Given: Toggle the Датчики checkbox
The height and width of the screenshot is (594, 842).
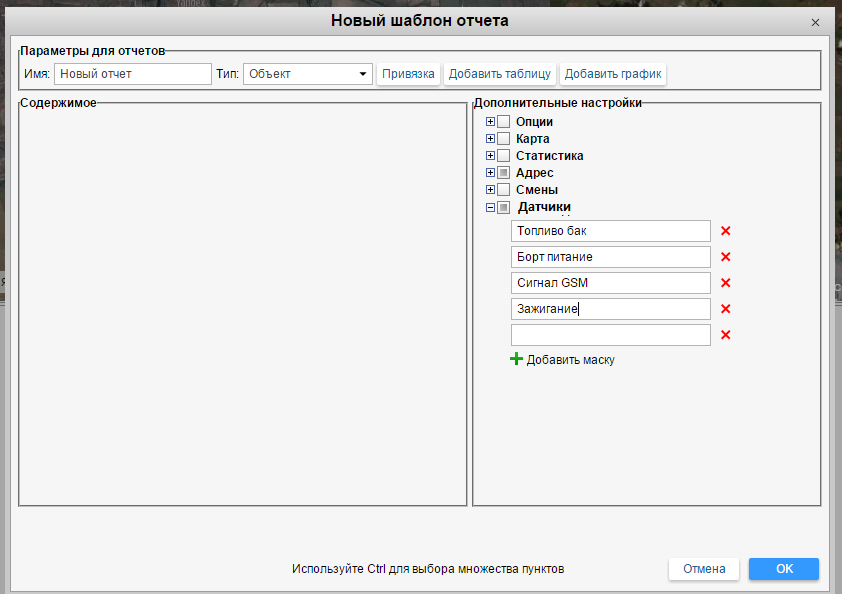Looking at the screenshot, I should (504, 208).
